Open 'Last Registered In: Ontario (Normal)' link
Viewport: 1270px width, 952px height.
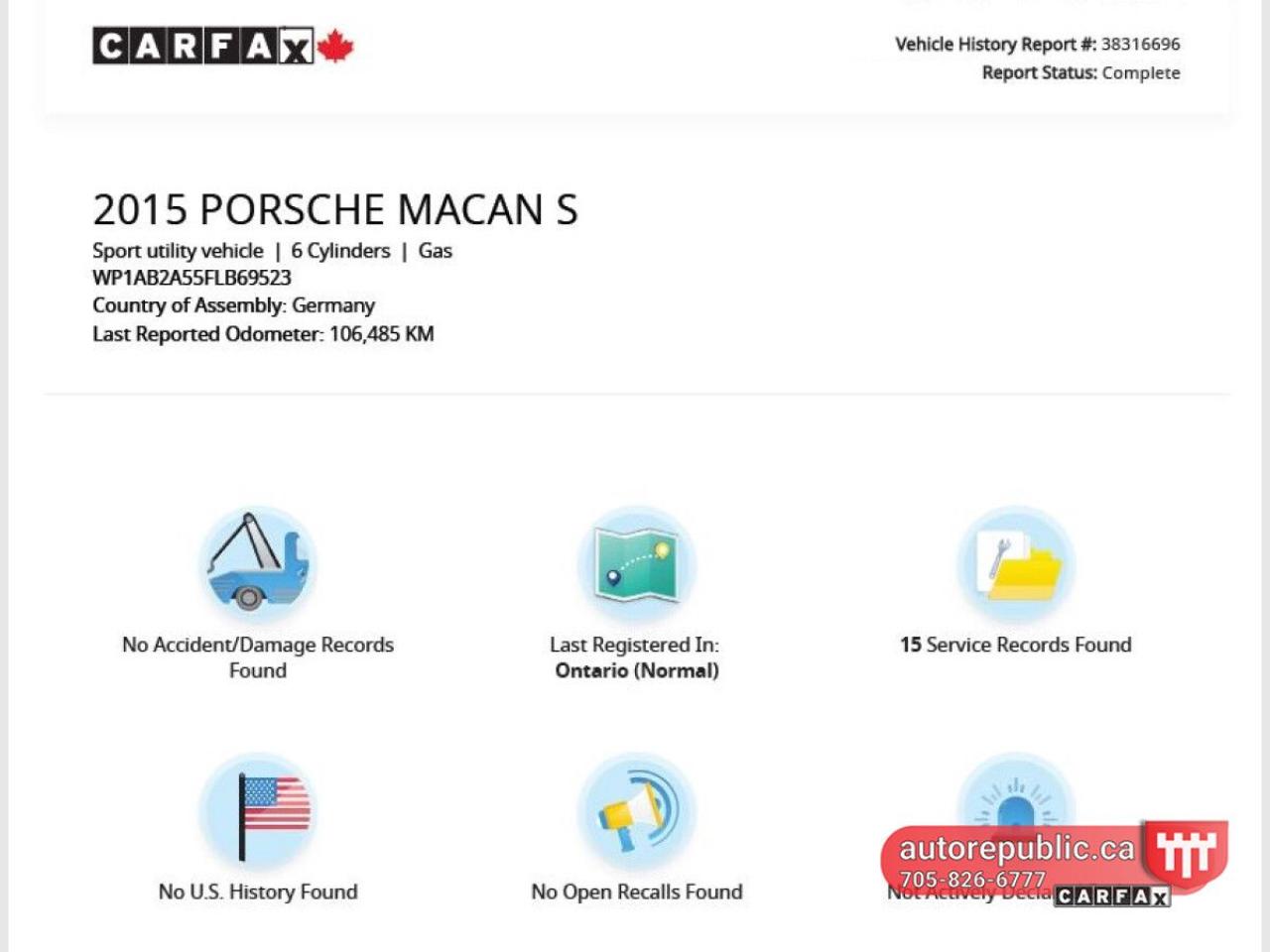click(x=636, y=657)
